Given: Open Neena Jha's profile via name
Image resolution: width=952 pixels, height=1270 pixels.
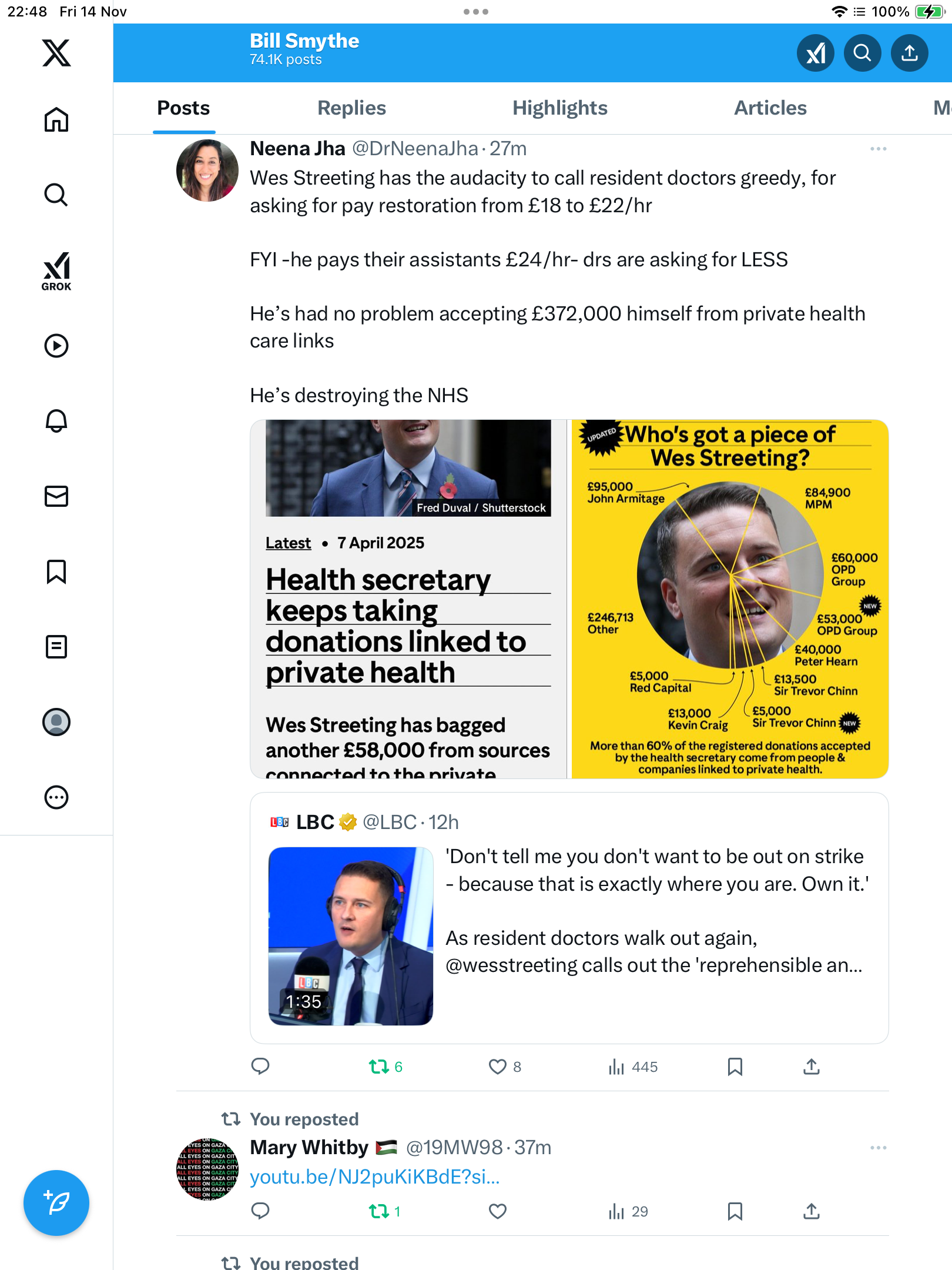Looking at the screenshot, I should click(297, 149).
